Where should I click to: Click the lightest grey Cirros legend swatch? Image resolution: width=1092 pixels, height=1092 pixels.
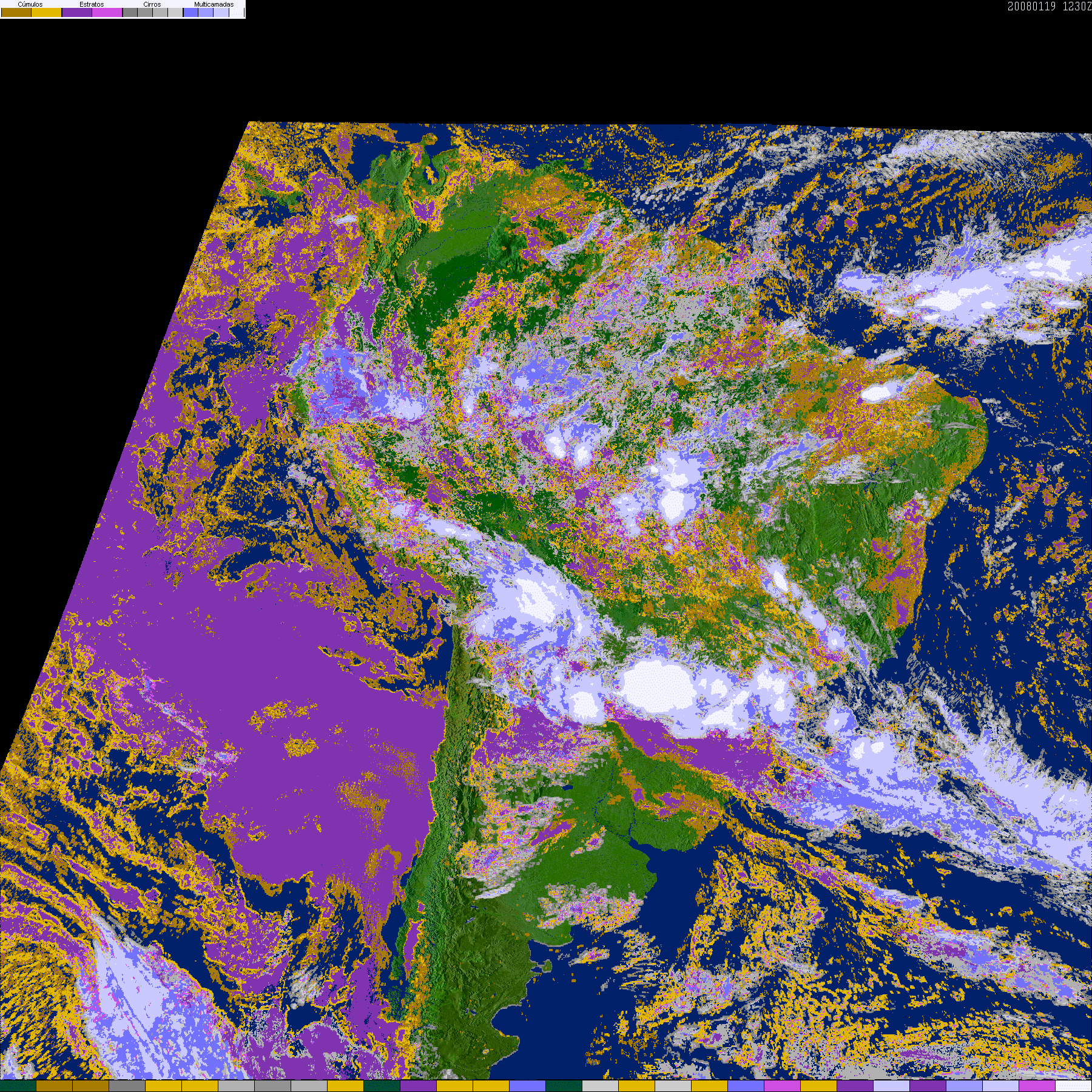(175, 12)
